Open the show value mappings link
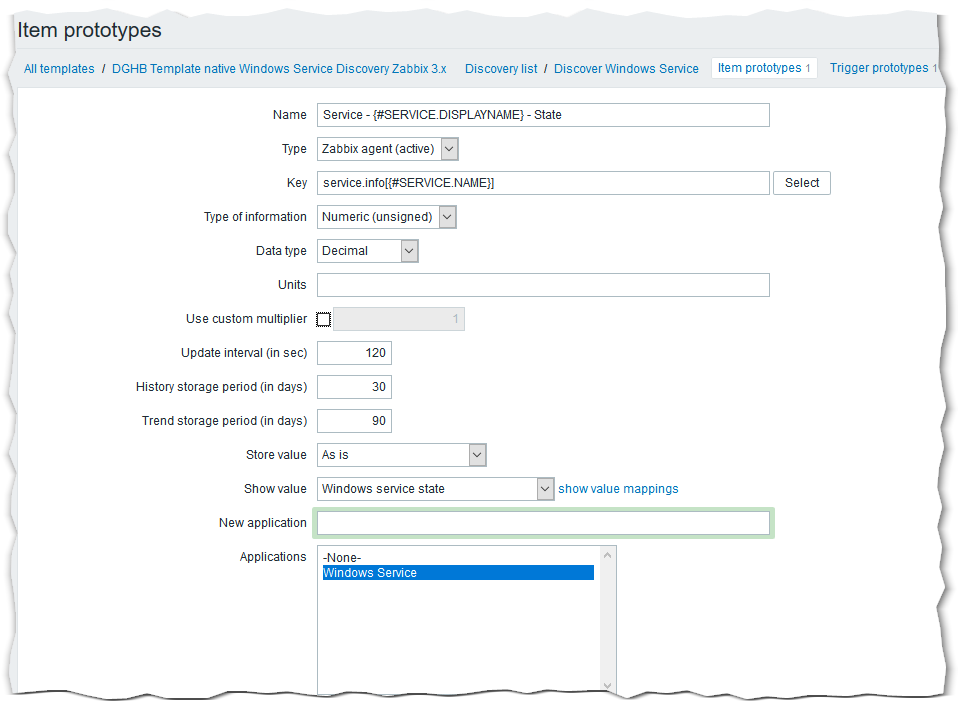 (x=618, y=489)
